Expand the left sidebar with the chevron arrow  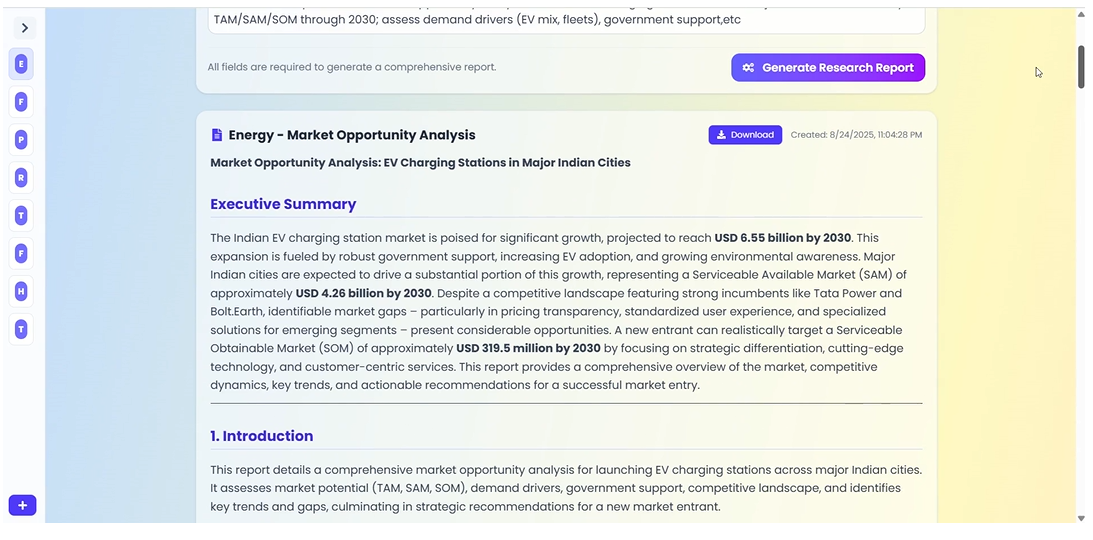coord(24,28)
